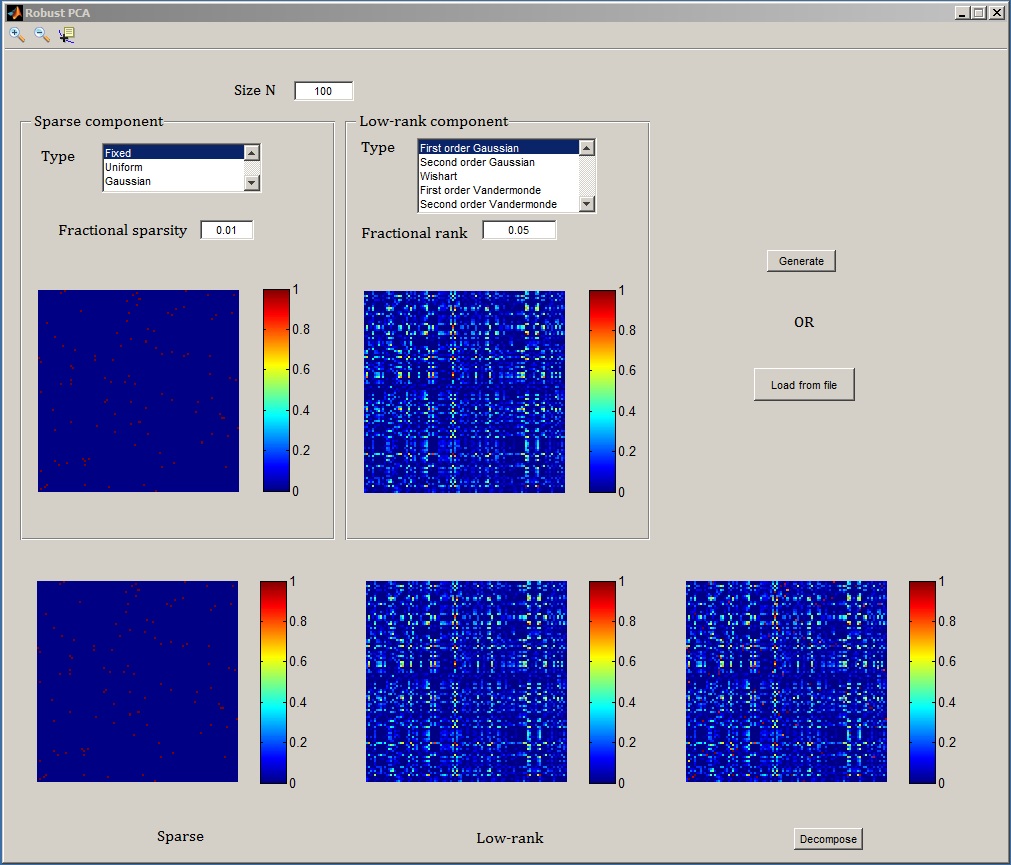Image resolution: width=1011 pixels, height=865 pixels.
Task: Focus the Size N input field
Action: tap(323, 91)
